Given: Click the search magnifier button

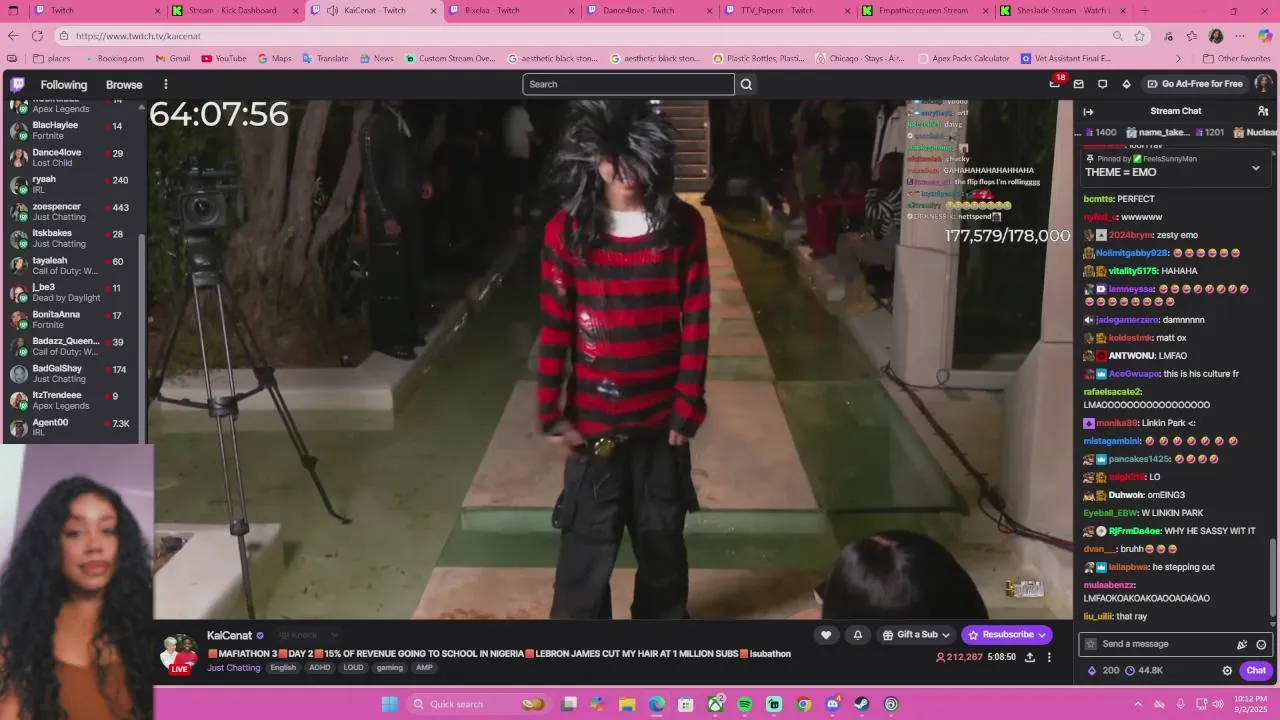Looking at the screenshot, I should pos(746,84).
